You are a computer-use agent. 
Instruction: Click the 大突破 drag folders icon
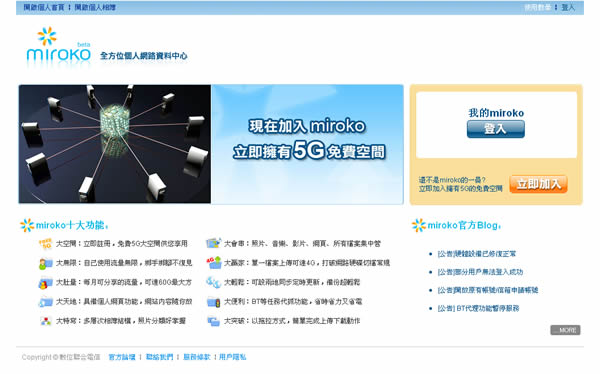214,321
